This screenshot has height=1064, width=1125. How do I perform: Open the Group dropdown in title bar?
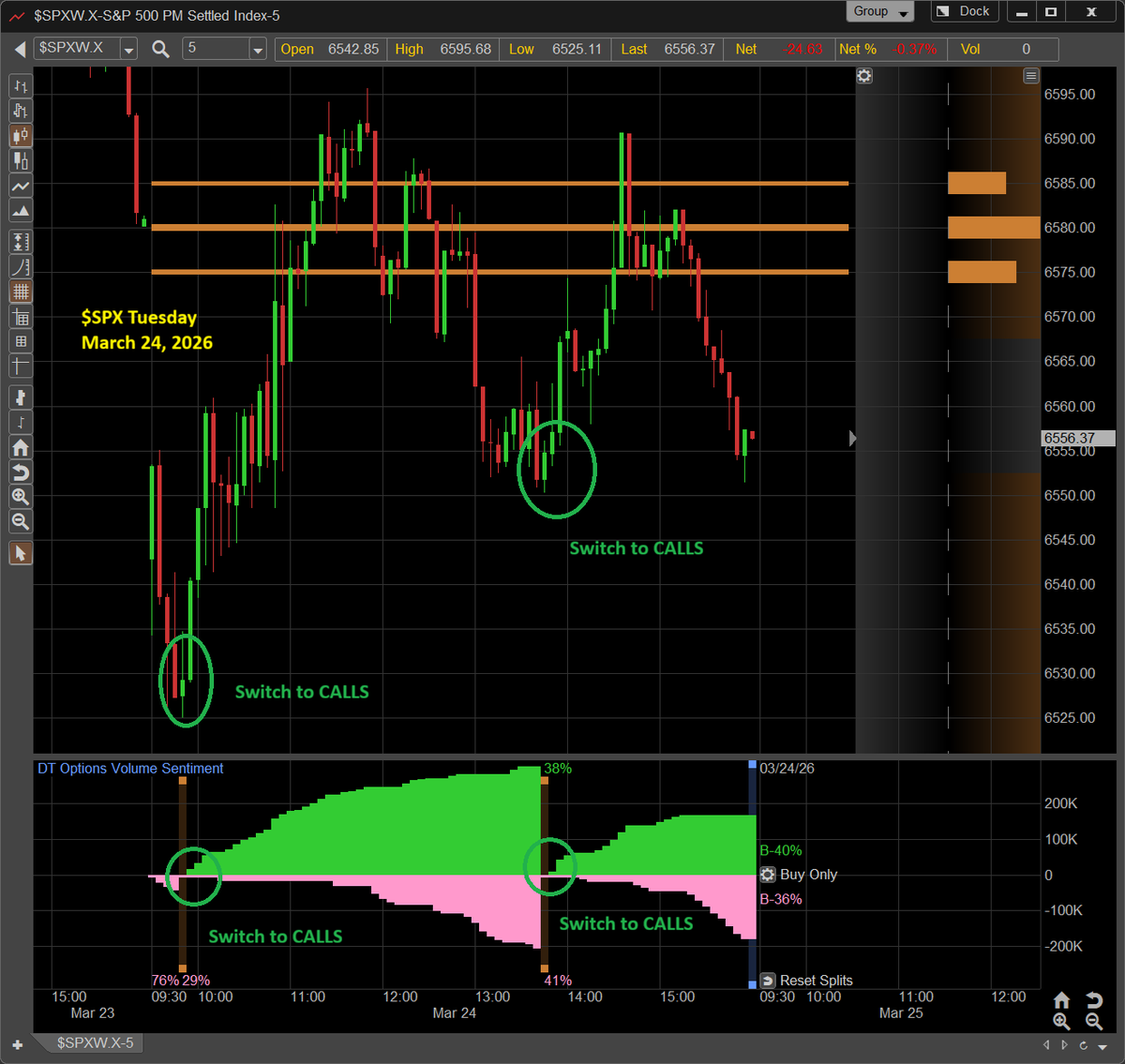880,12
